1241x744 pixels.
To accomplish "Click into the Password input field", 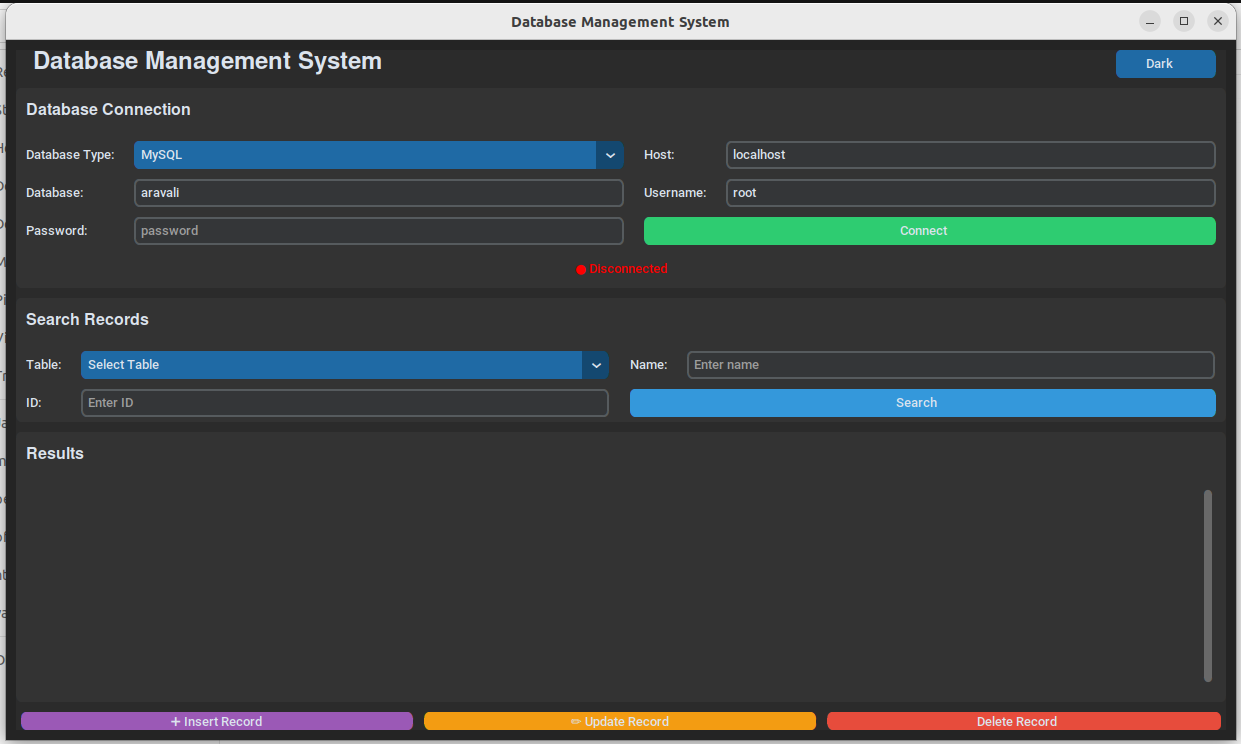I will click(x=378, y=231).
